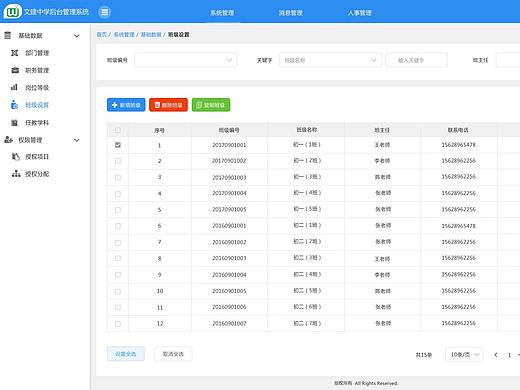This screenshot has width=520, height=390.
Task: Click 基础数据 breadcrumb link
Action: tap(151, 34)
